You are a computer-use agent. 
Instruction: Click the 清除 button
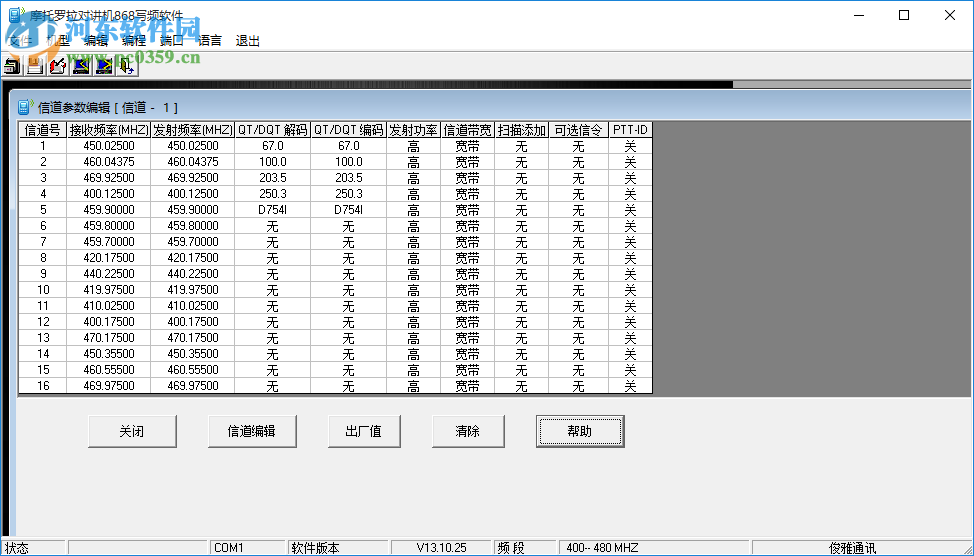(x=468, y=431)
